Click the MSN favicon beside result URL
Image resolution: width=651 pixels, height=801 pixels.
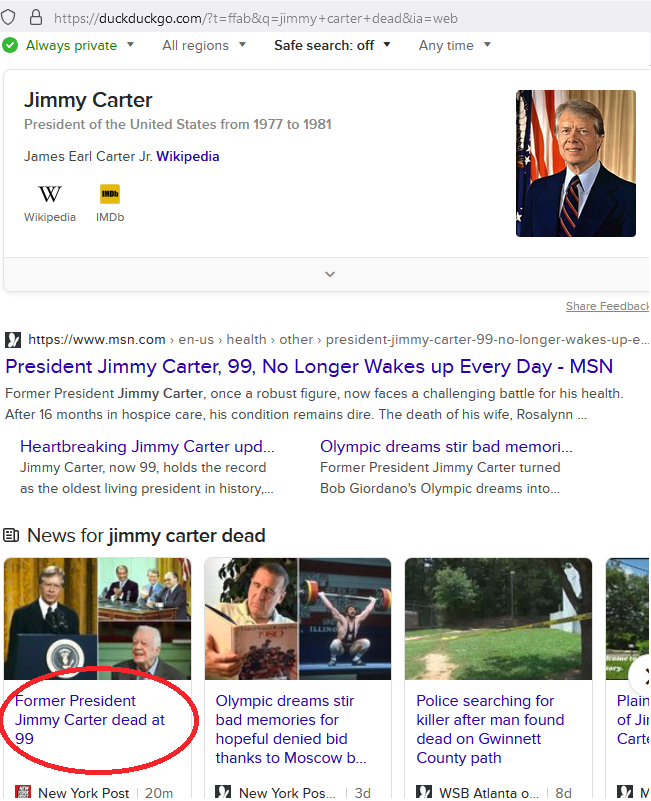point(13,340)
